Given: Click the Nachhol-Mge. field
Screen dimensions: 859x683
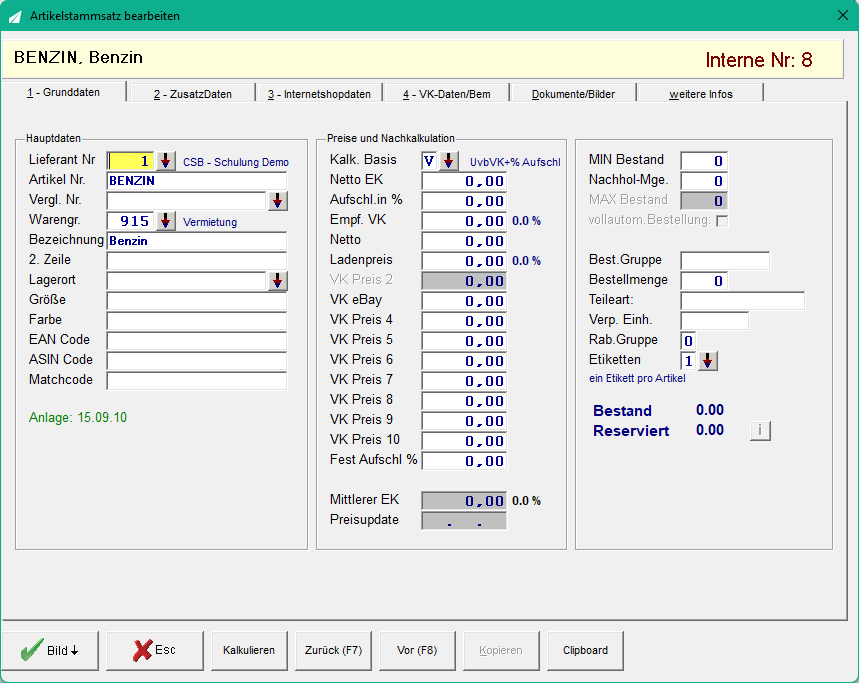Looking at the screenshot, I should pos(704,181).
